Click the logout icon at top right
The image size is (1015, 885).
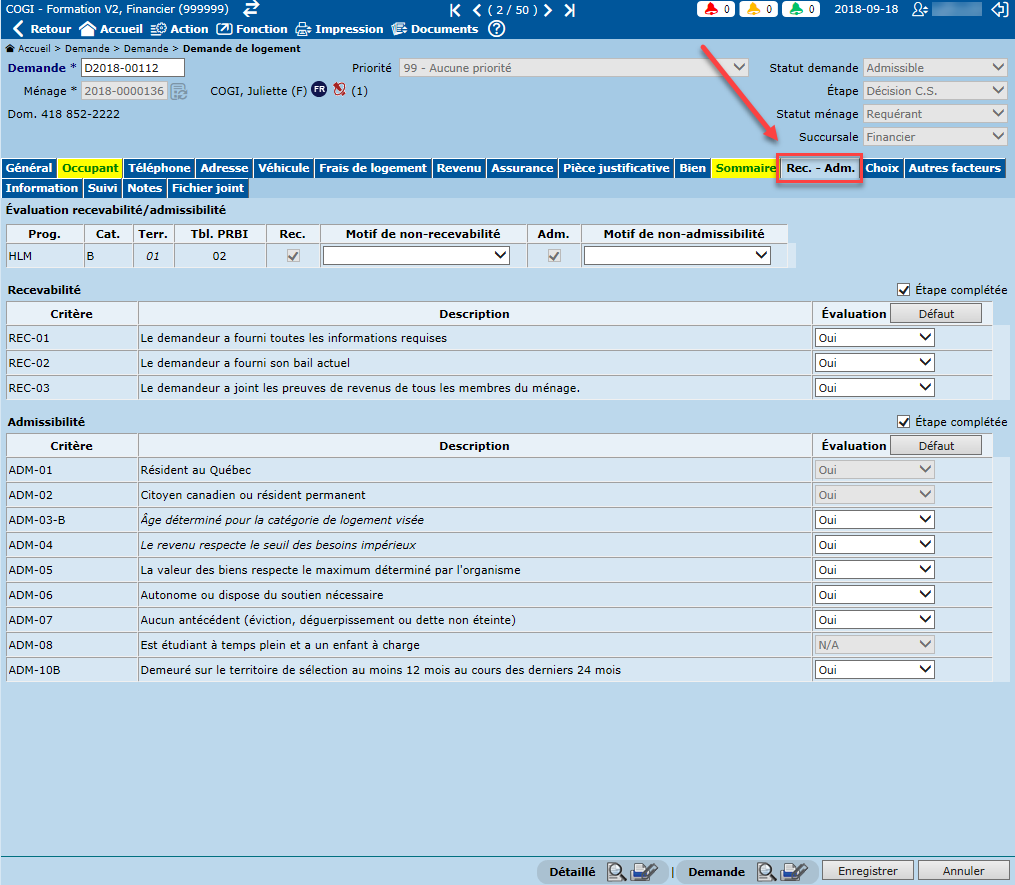pos(998,10)
